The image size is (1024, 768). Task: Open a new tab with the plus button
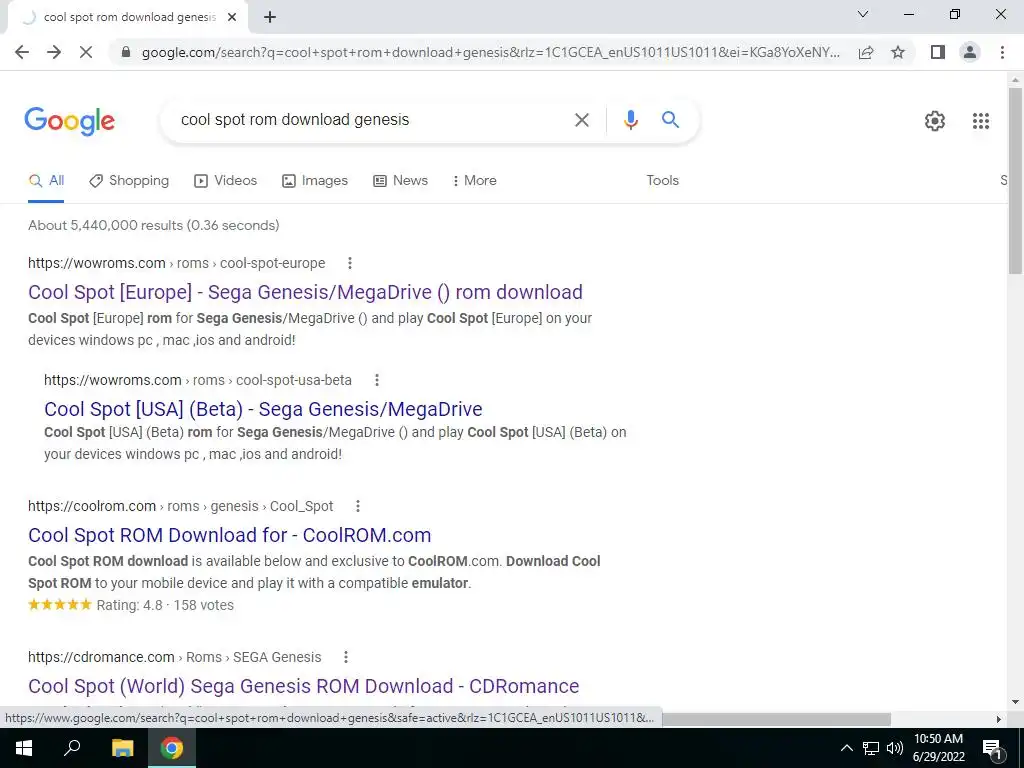pos(270,18)
